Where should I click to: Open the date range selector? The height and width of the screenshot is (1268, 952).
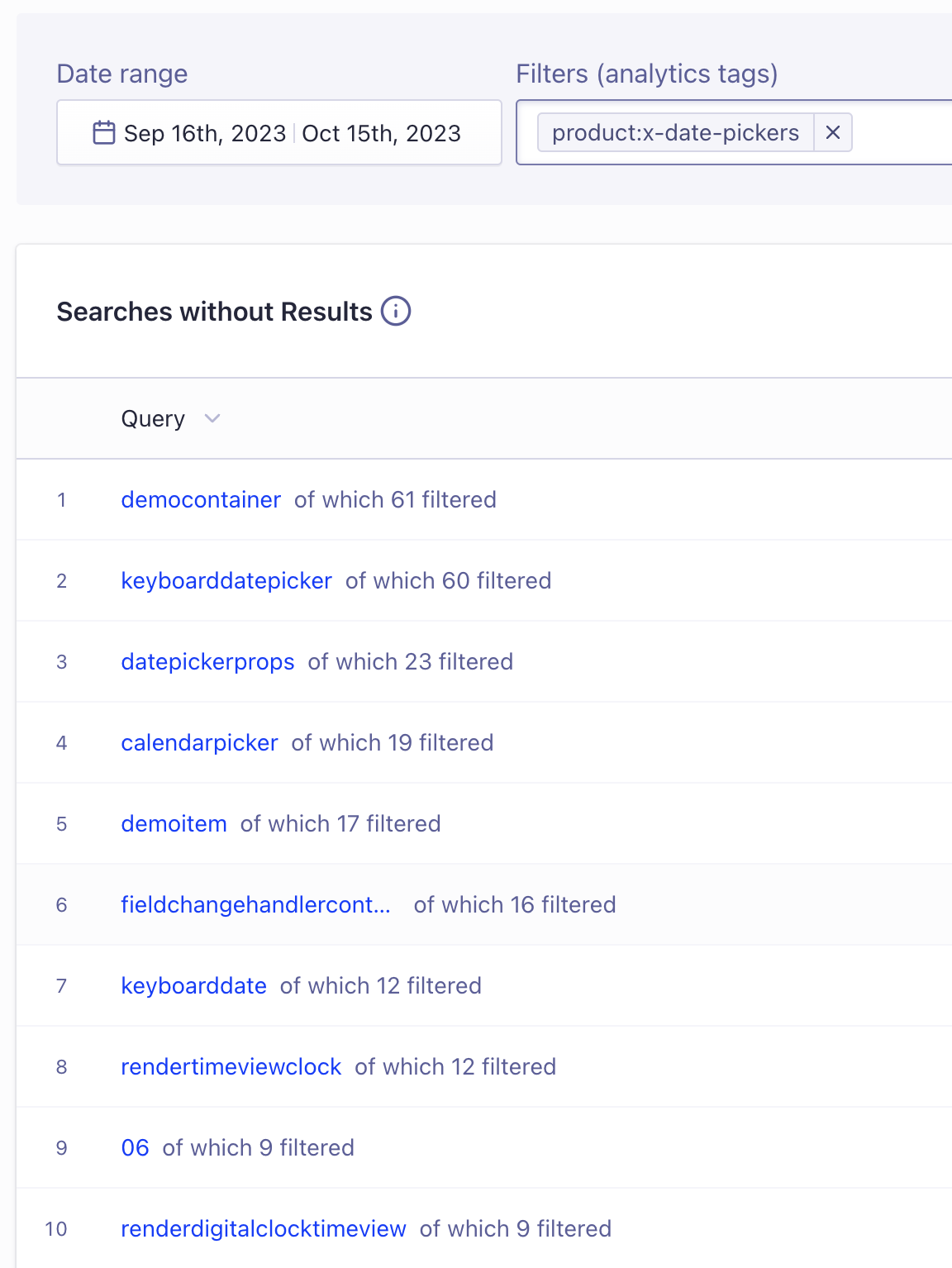coord(278,132)
